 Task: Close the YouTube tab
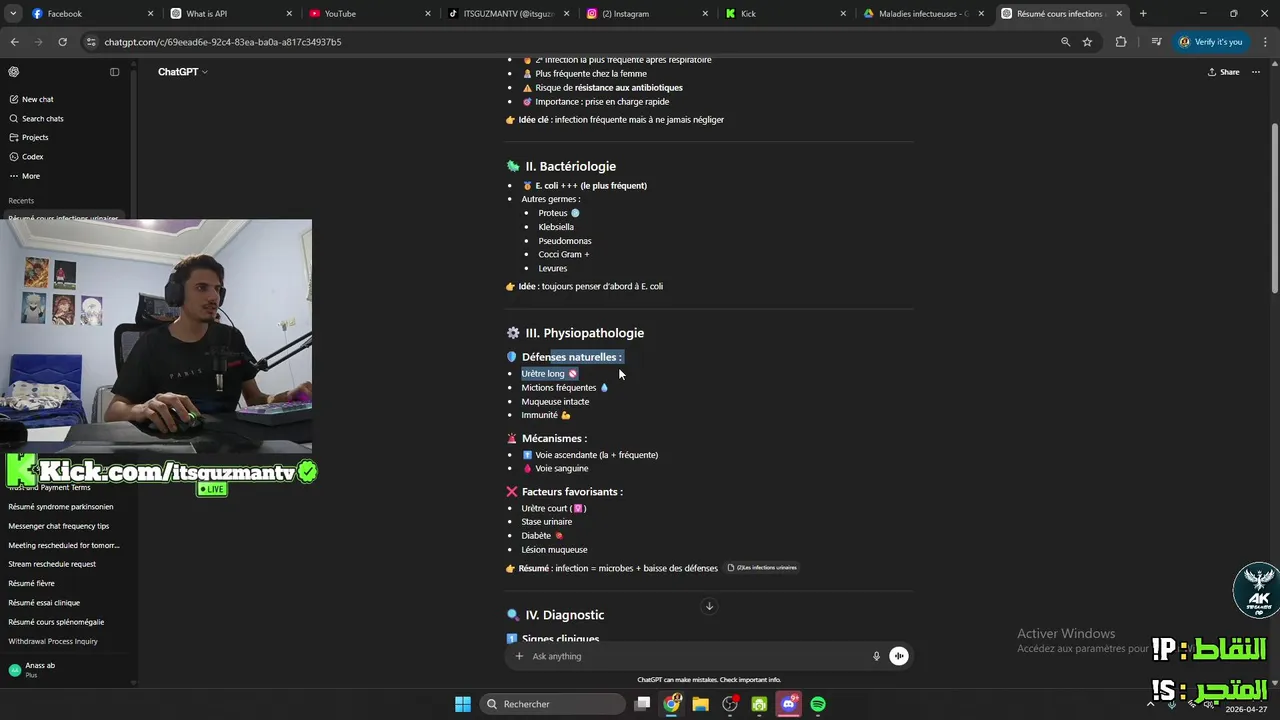pyautogui.click(x=427, y=14)
